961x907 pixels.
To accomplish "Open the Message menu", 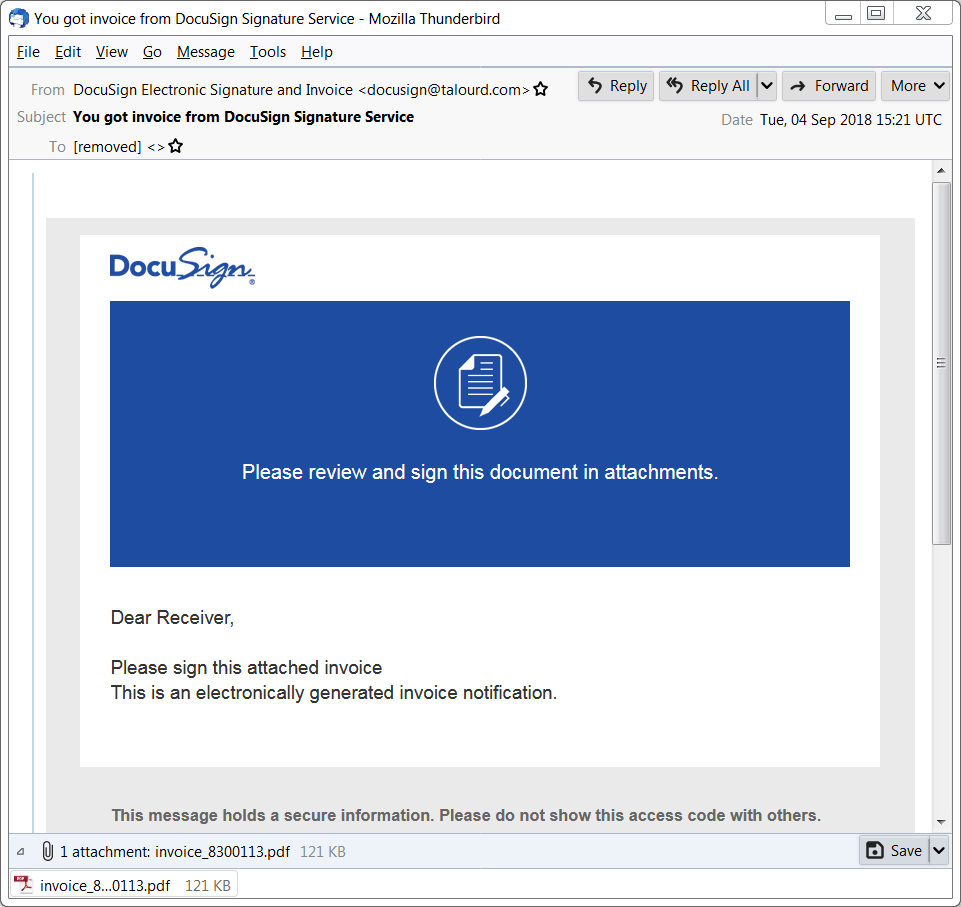I will tap(205, 52).
